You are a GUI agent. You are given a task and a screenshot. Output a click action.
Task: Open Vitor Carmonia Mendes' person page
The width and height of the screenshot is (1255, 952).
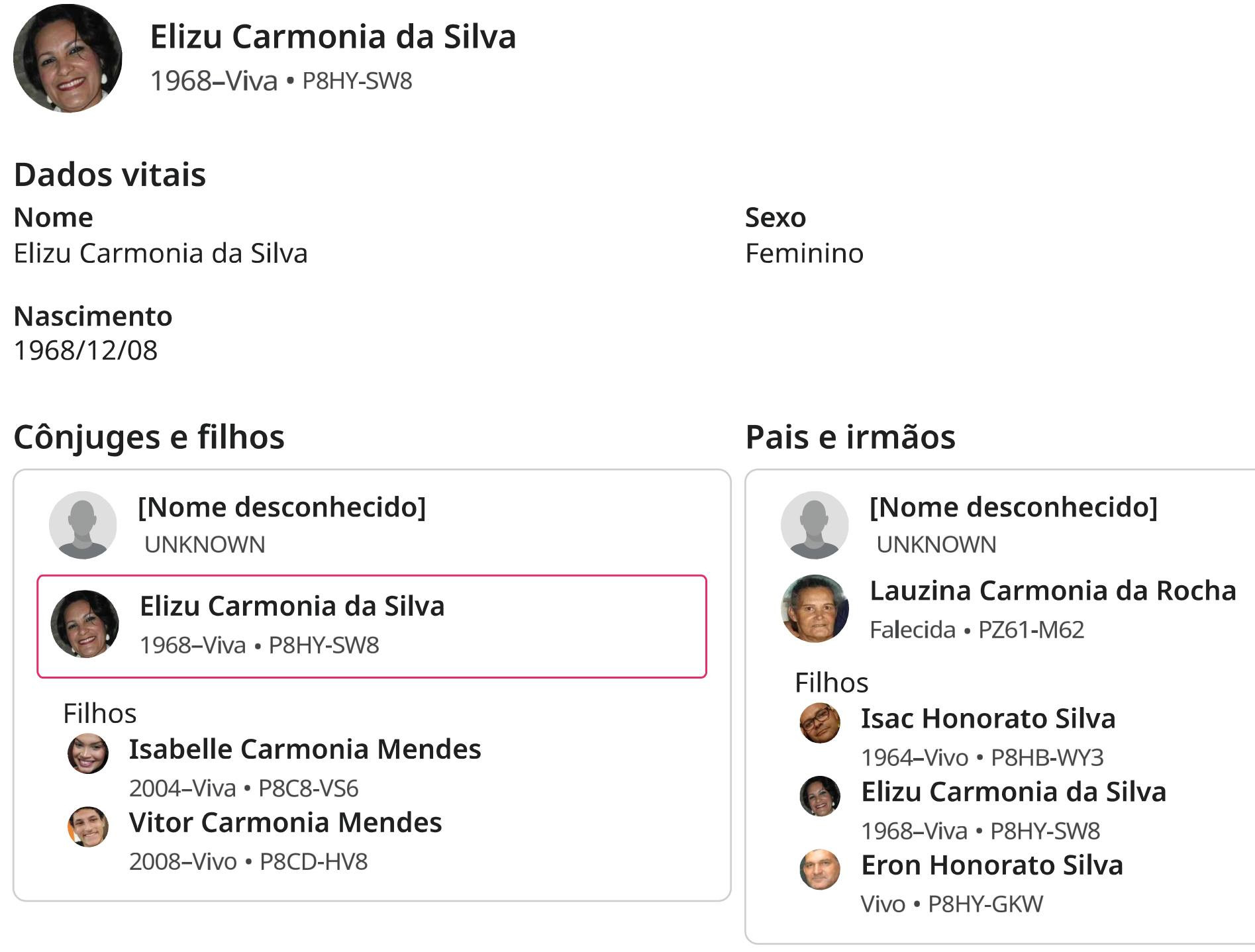pyautogui.click(x=285, y=823)
